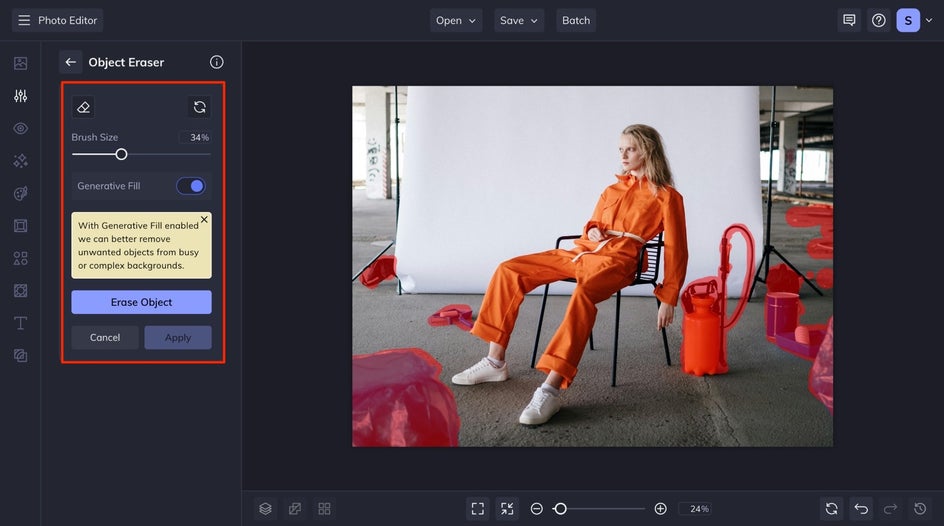Reset the brush selection icon in panel
The width and height of the screenshot is (944, 526).
(x=199, y=107)
